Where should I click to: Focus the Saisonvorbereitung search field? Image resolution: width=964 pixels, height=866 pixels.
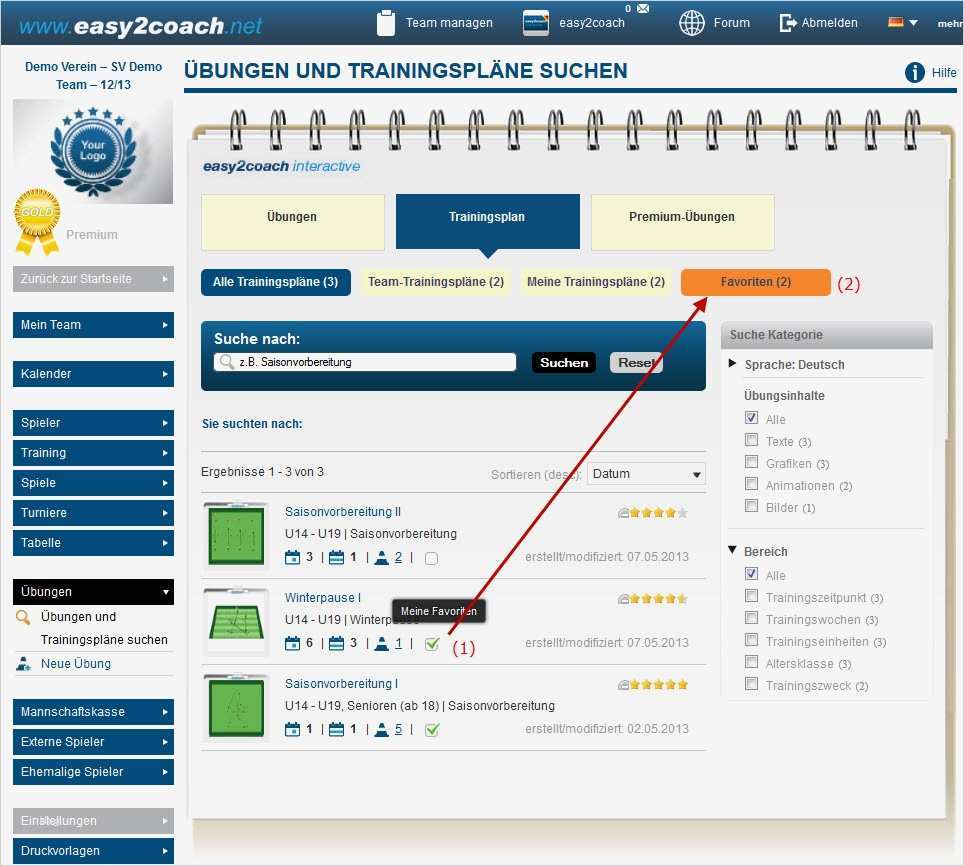pyautogui.click(x=365, y=362)
